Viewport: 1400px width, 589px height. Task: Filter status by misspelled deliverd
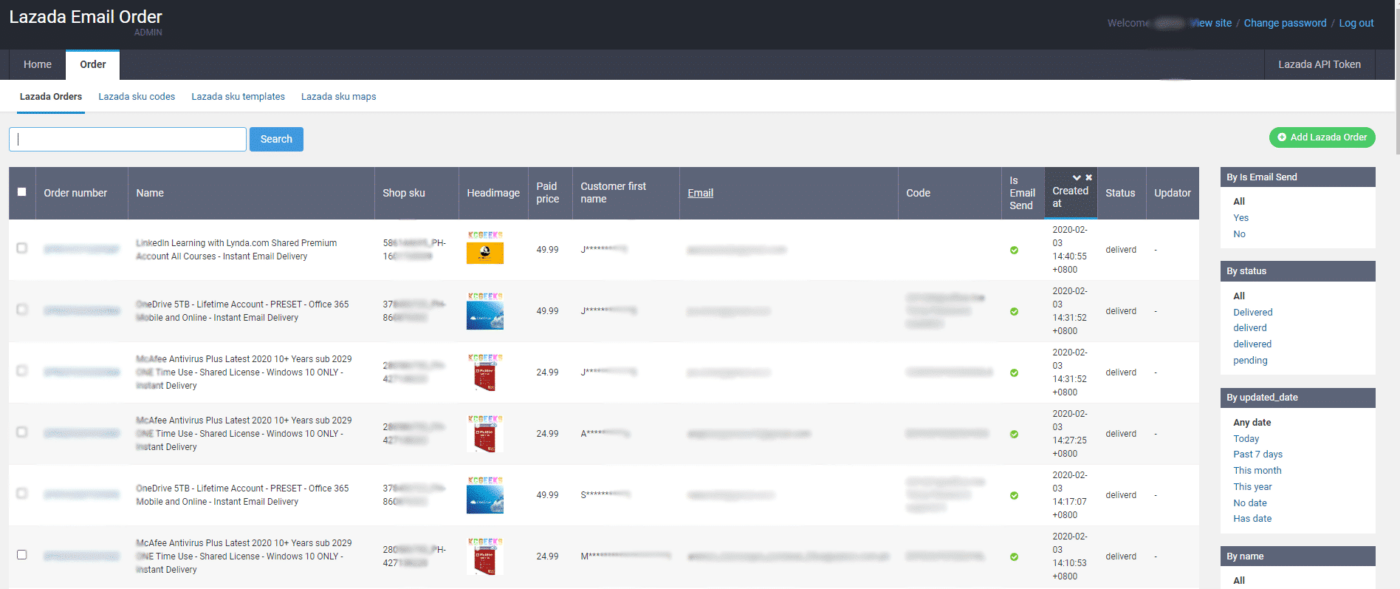tap(1250, 328)
